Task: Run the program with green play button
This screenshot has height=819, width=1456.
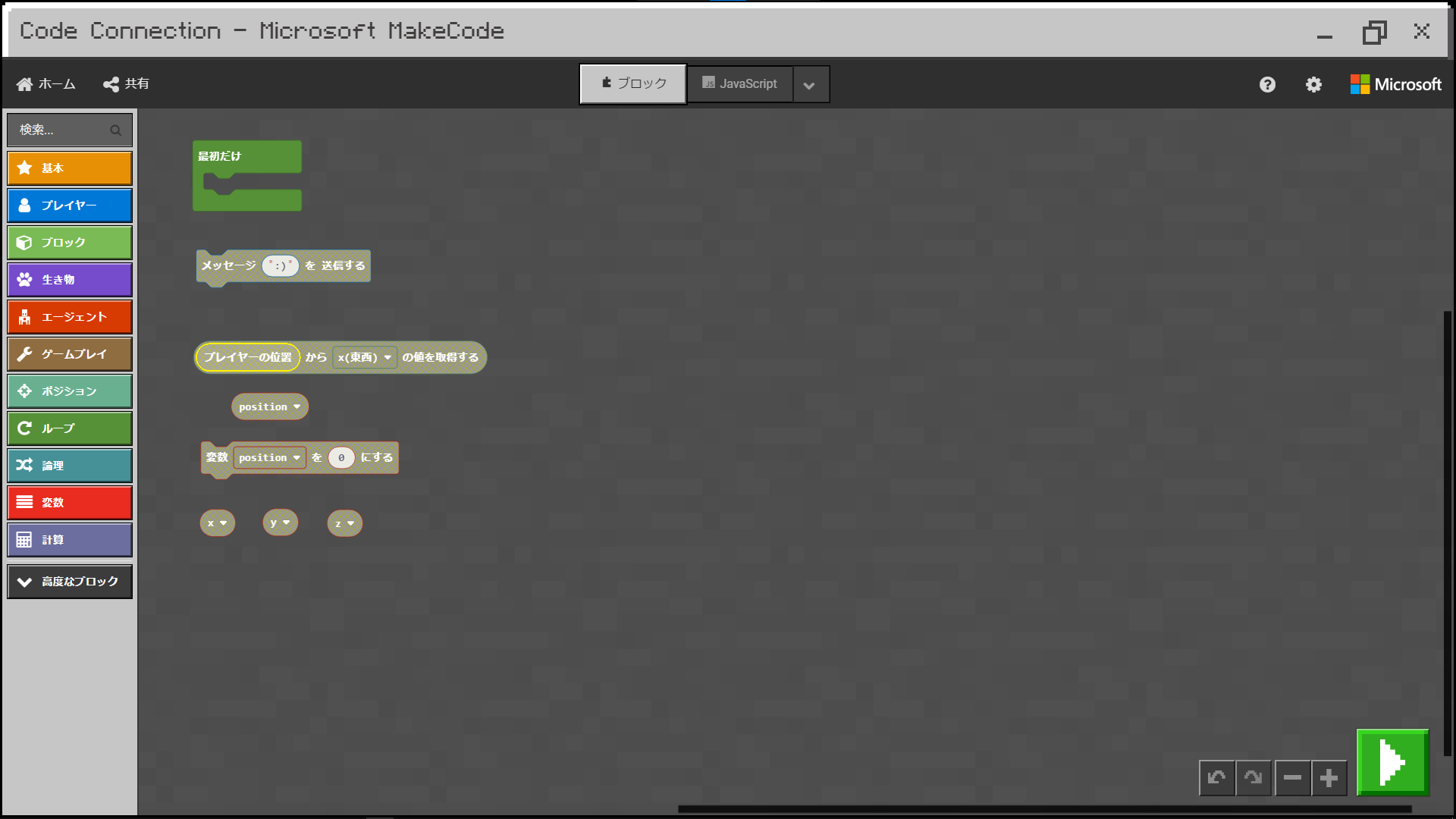Action: point(1393,762)
